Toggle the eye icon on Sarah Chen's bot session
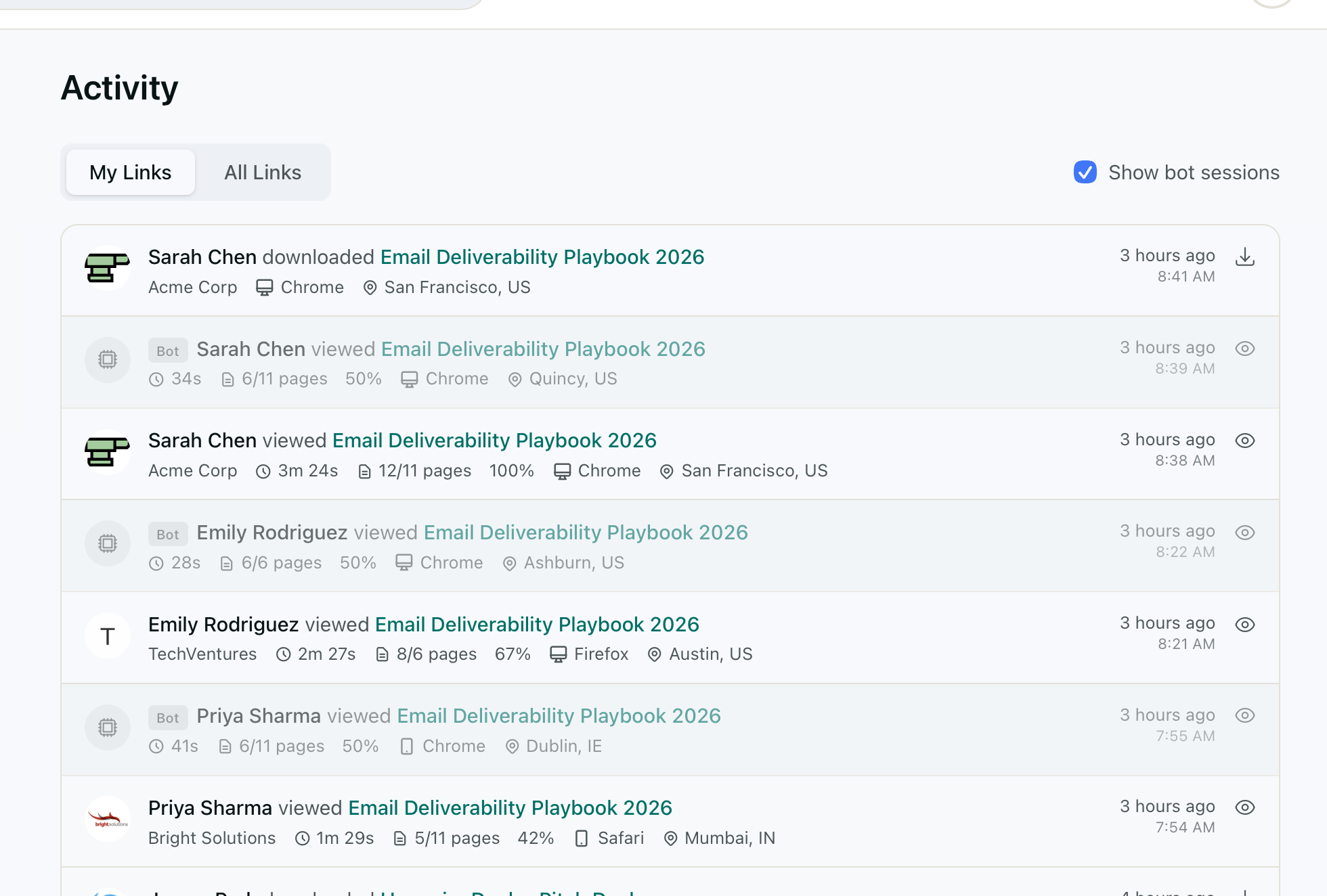The height and width of the screenshot is (896, 1327). pyautogui.click(x=1246, y=349)
